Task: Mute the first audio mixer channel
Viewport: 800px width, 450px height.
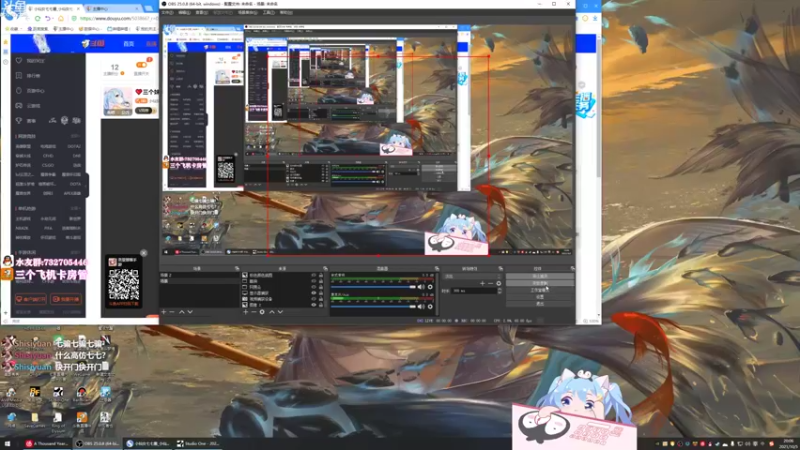Action: coord(421,287)
